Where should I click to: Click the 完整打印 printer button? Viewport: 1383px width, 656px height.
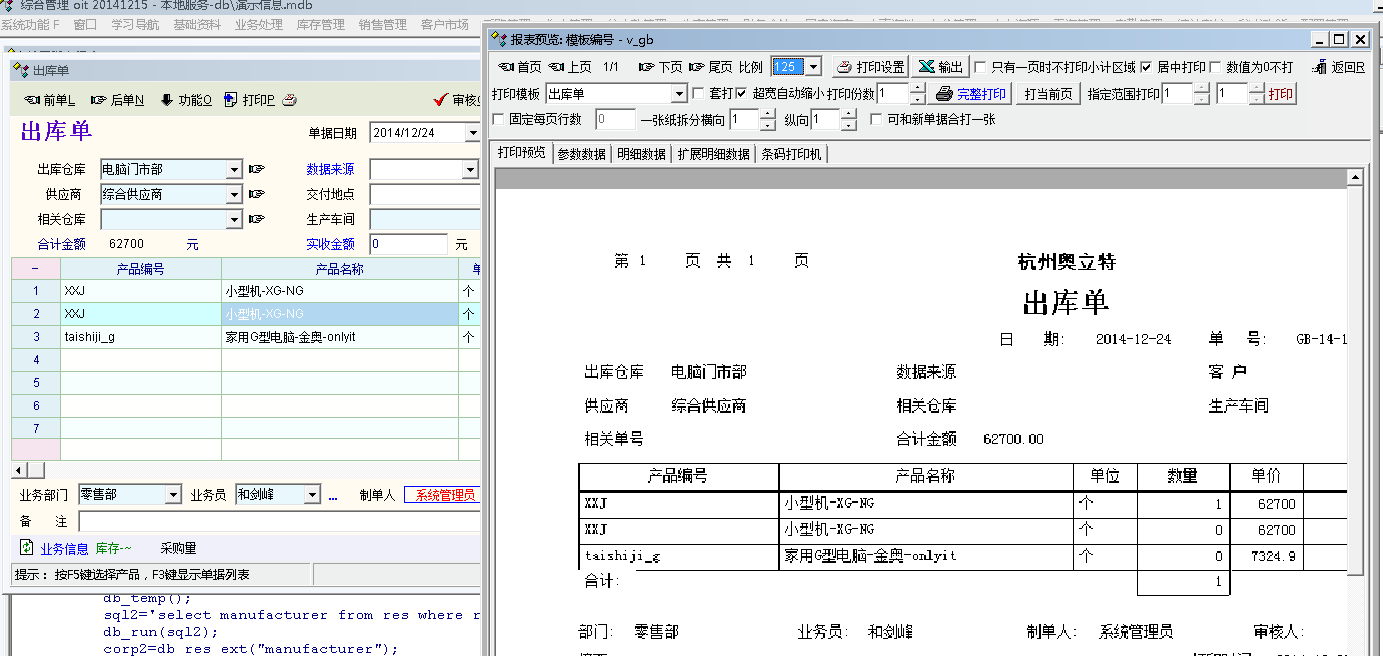pyautogui.click(x=970, y=94)
